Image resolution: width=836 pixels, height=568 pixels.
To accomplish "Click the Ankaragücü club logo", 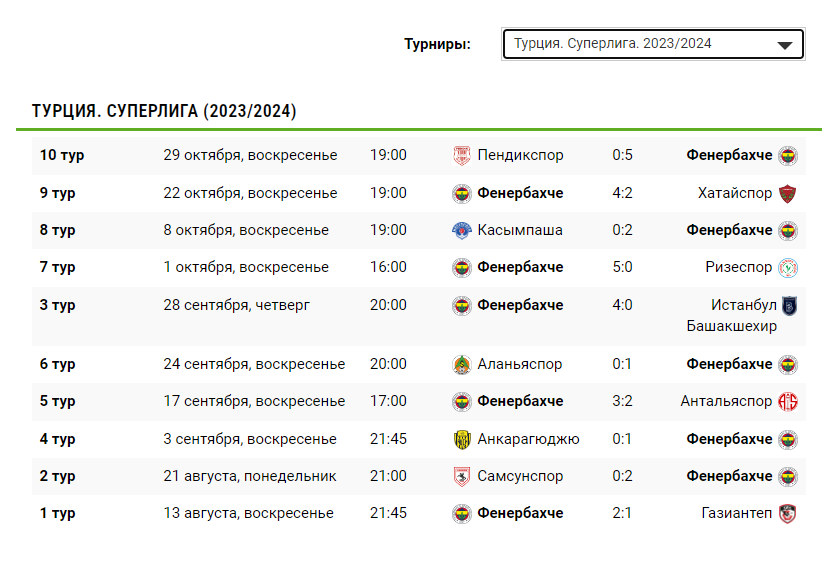I will click(461, 439).
